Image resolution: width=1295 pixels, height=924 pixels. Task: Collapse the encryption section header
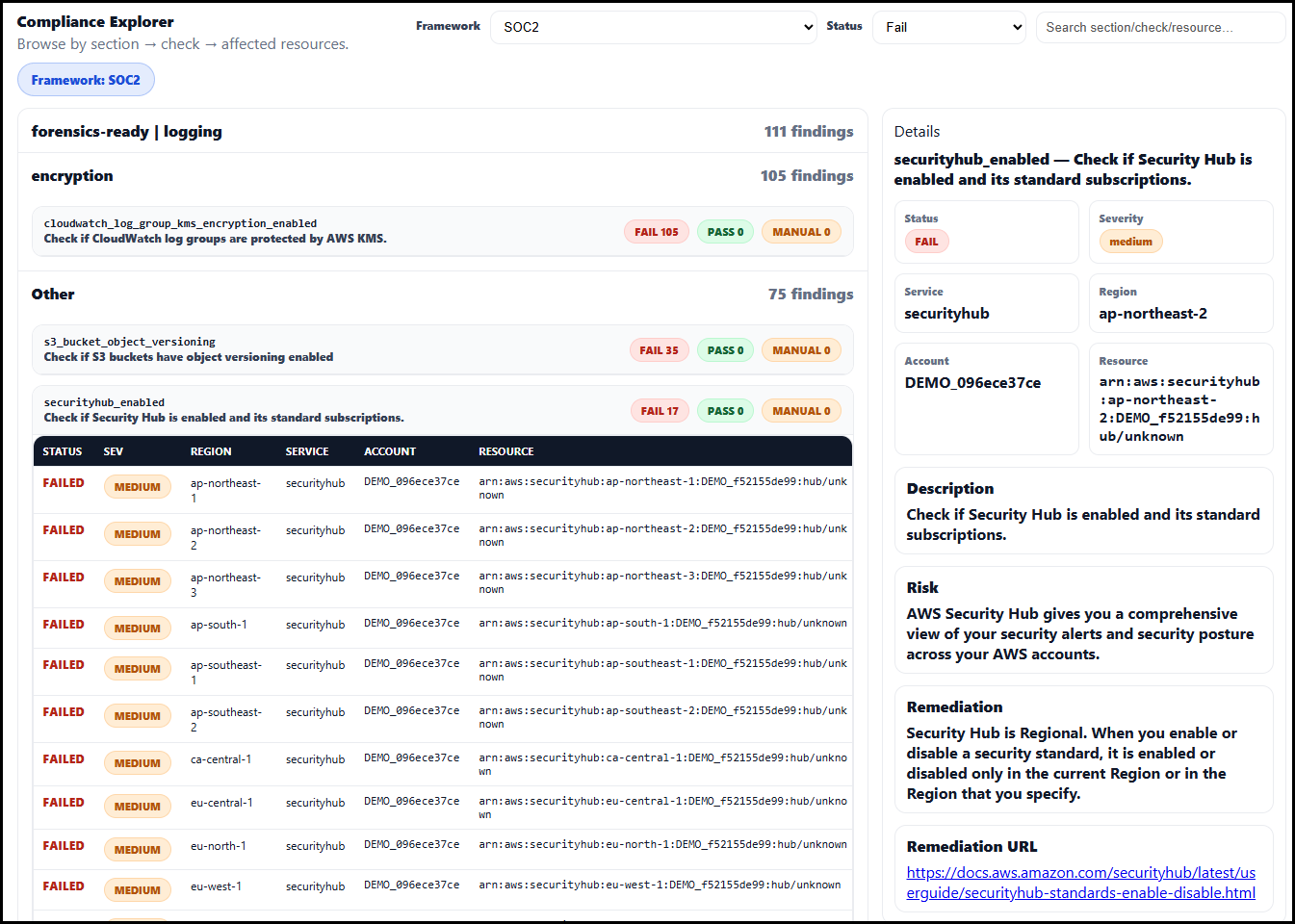[x=442, y=176]
